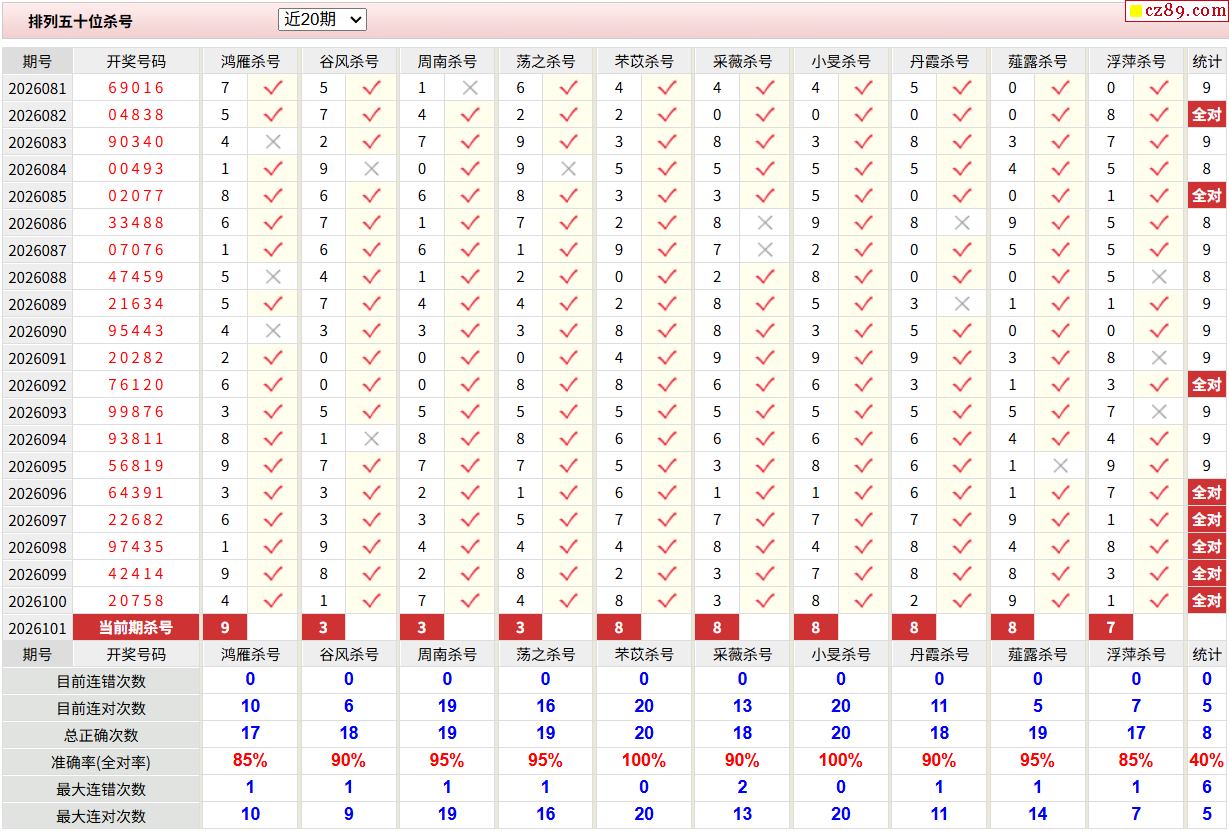Click the X mark for 丹霞杀号 in row 2026089
1229x831 pixels.
click(x=962, y=304)
